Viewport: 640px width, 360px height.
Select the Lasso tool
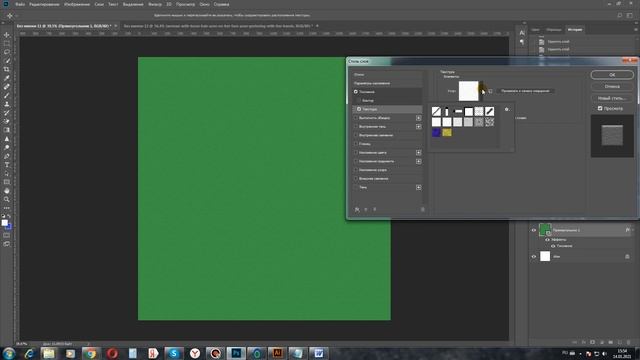(x=7, y=52)
